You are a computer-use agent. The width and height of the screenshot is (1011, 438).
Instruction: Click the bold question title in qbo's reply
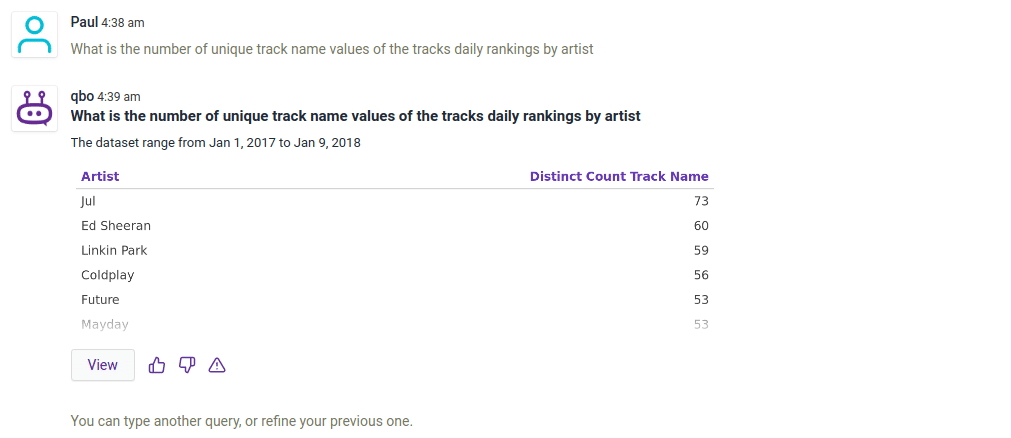pyautogui.click(x=355, y=116)
